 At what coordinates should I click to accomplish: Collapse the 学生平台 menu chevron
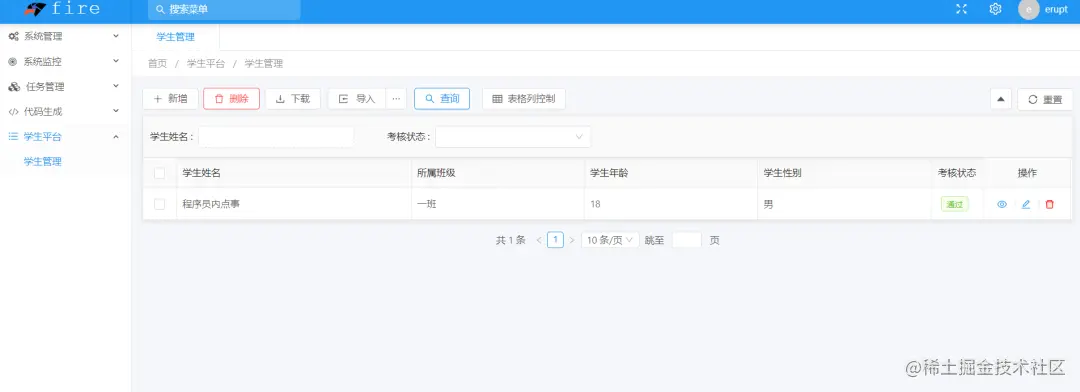116,136
